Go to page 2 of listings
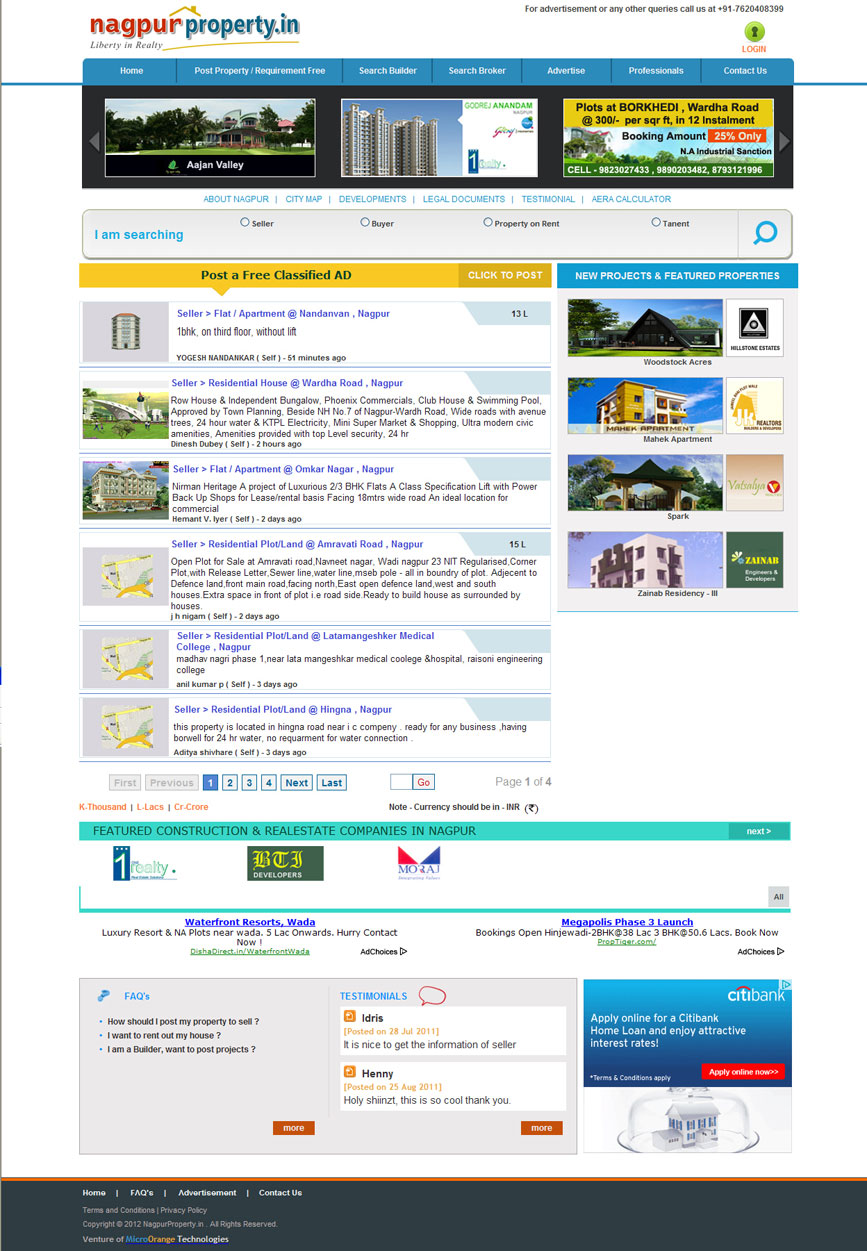Image resolution: width=867 pixels, height=1251 pixels. (230, 783)
